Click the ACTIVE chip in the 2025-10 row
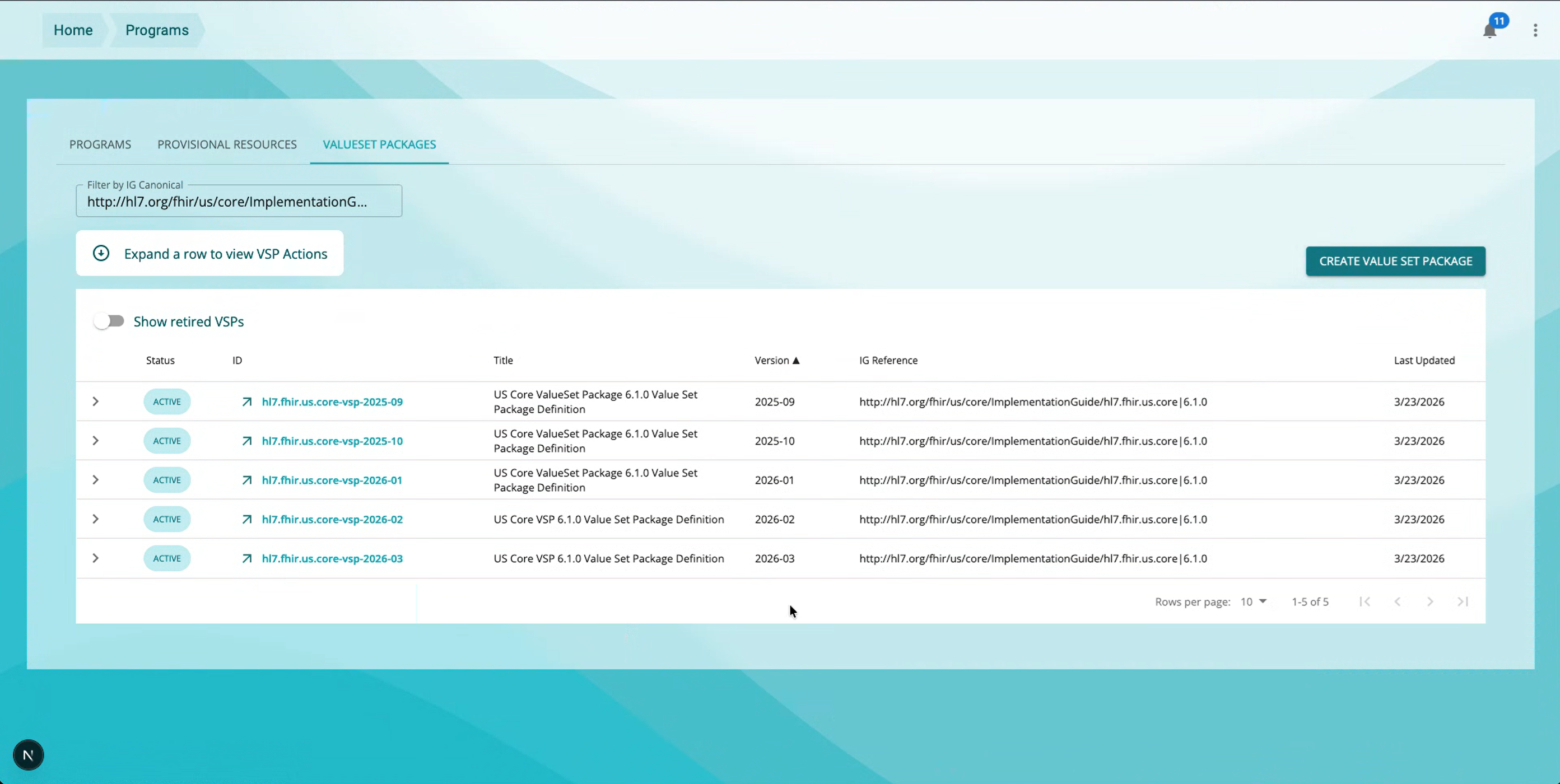 (166, 441)
